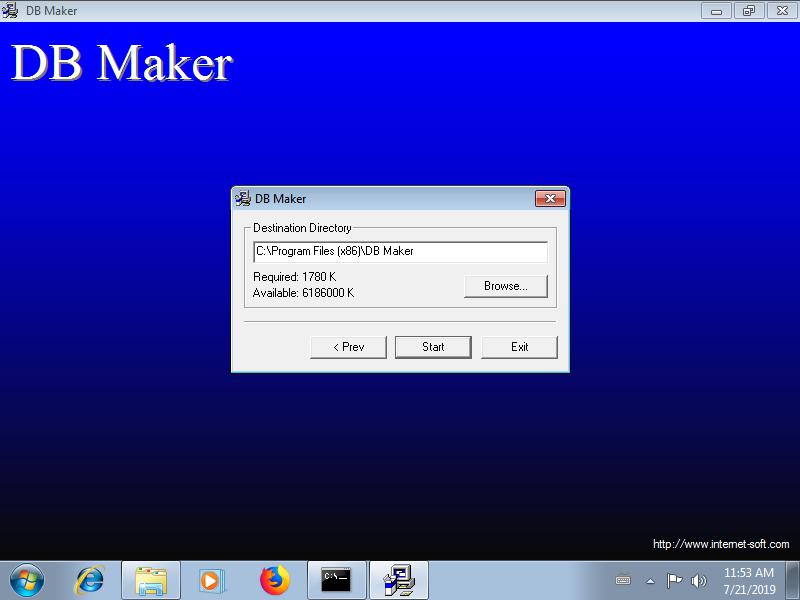The width and height of the screenshot is (800, 600).
Task: Click the Available: 6186000 K text
Action: [x=303, y=293]
